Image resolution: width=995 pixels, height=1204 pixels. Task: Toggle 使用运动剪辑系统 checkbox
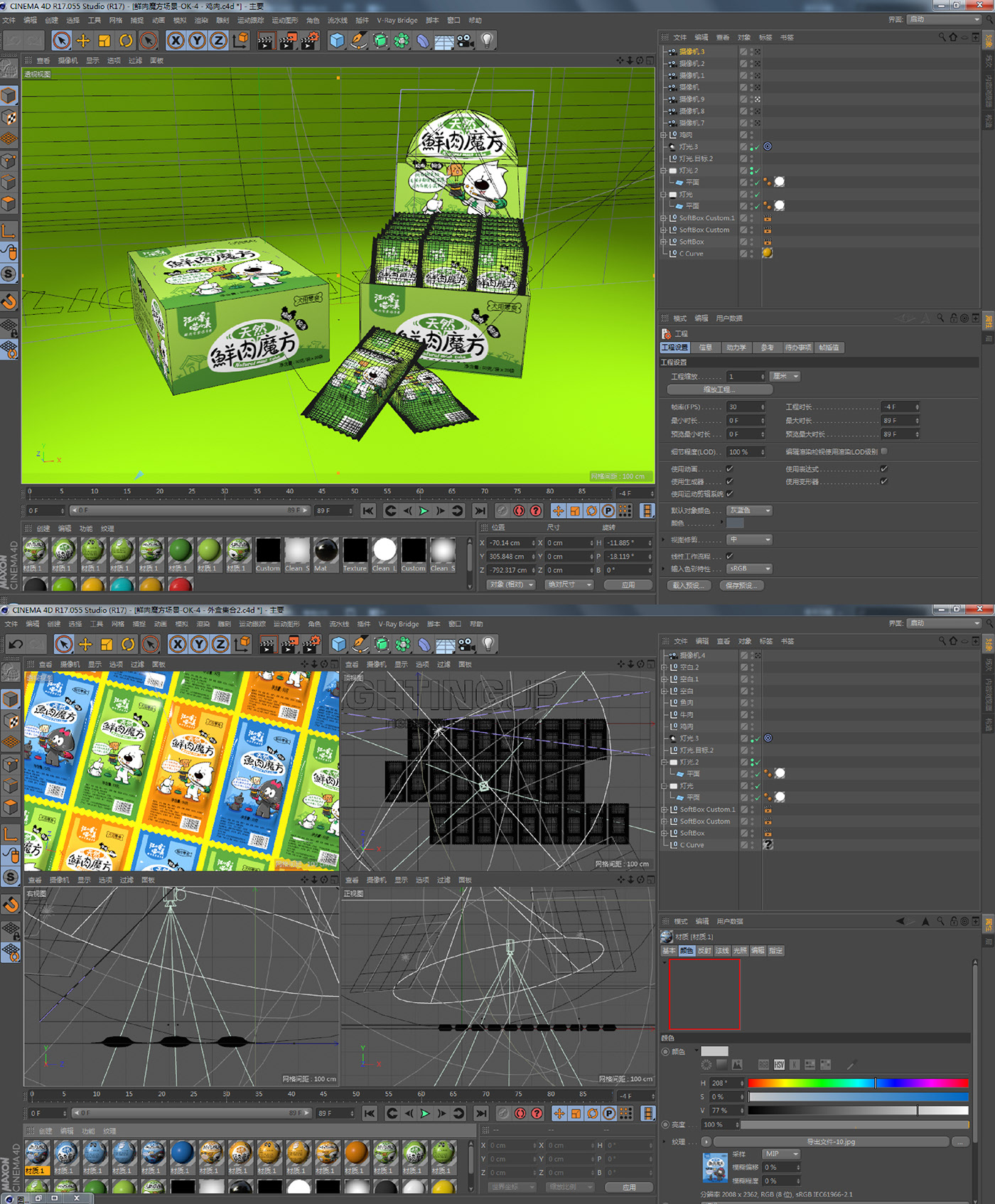729,493
